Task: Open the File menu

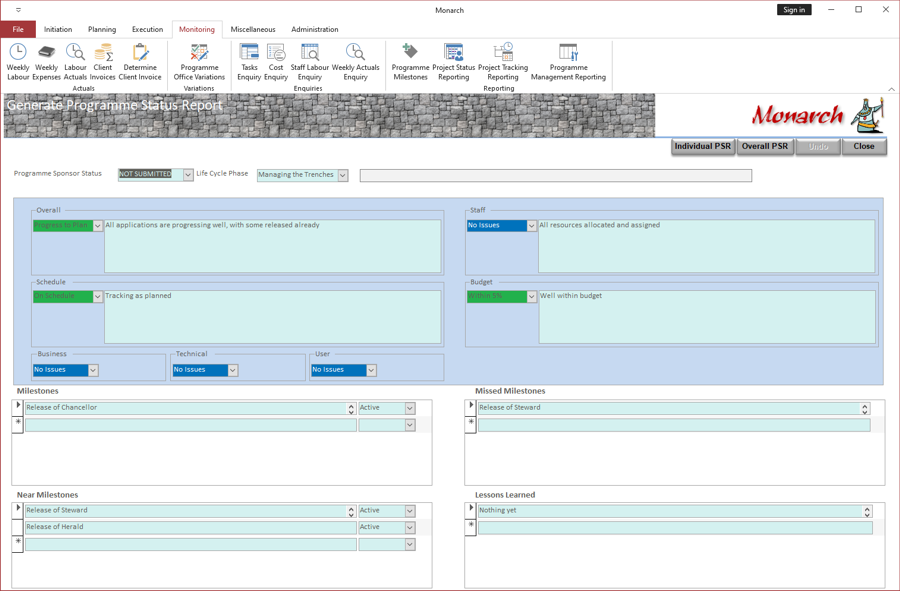Action: (18, 29)
